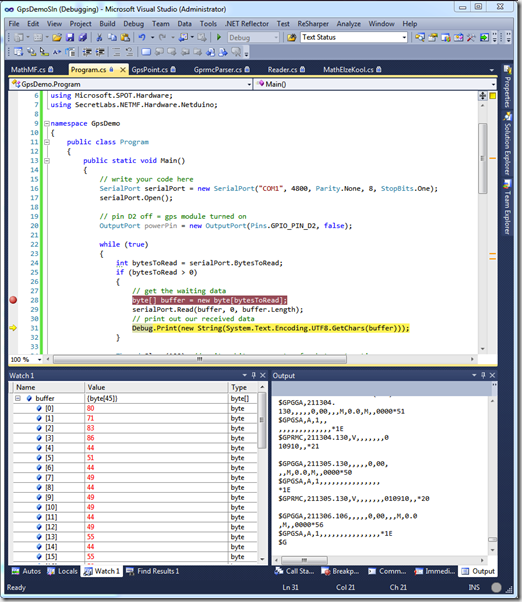Viewport: 522px width, 602px height.
Task: Click the Extension Manager green arrow icon
Action: 484,37
